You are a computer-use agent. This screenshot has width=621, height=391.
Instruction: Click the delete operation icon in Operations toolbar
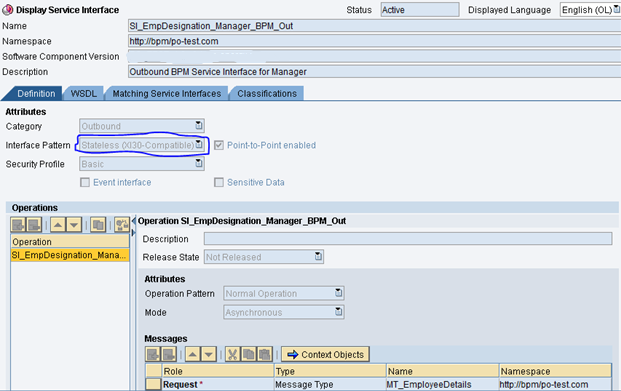click(x=34, y=225)
